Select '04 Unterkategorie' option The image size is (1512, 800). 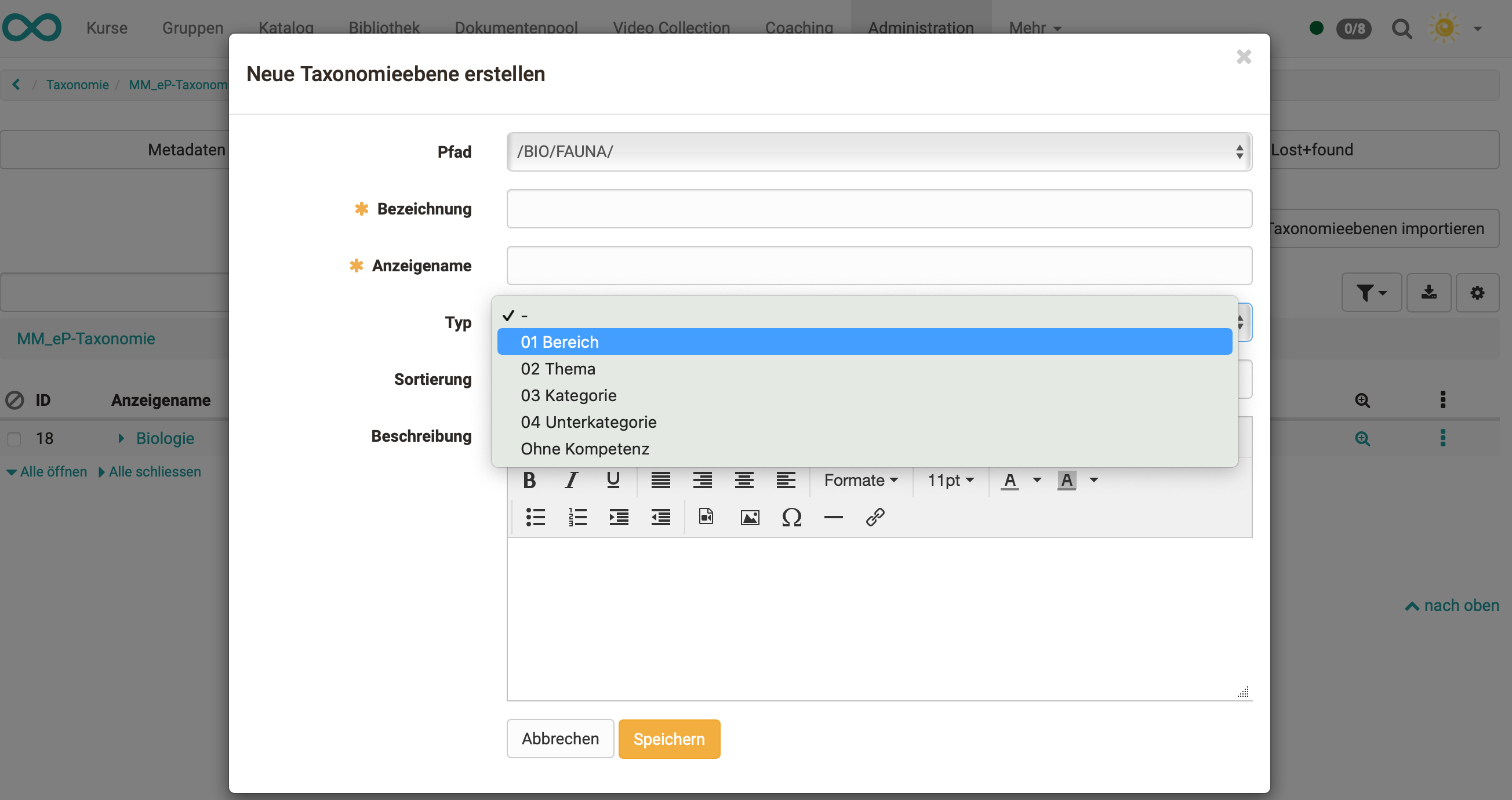point(588,422)
